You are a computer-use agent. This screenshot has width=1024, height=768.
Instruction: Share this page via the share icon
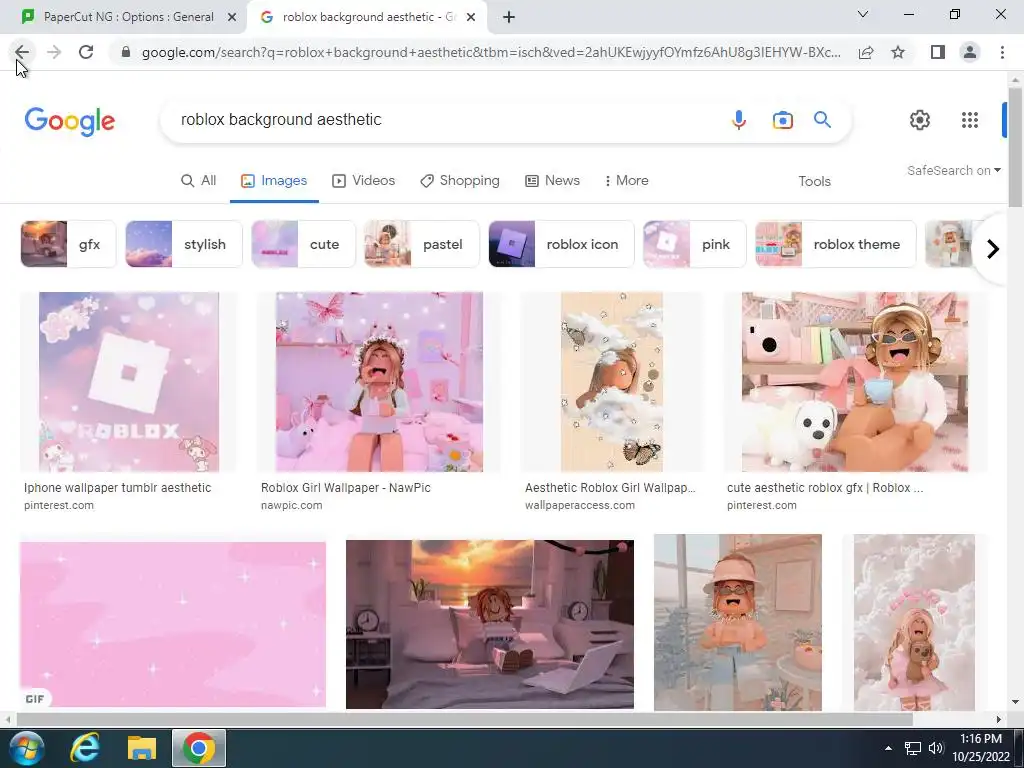click(866, 52)
